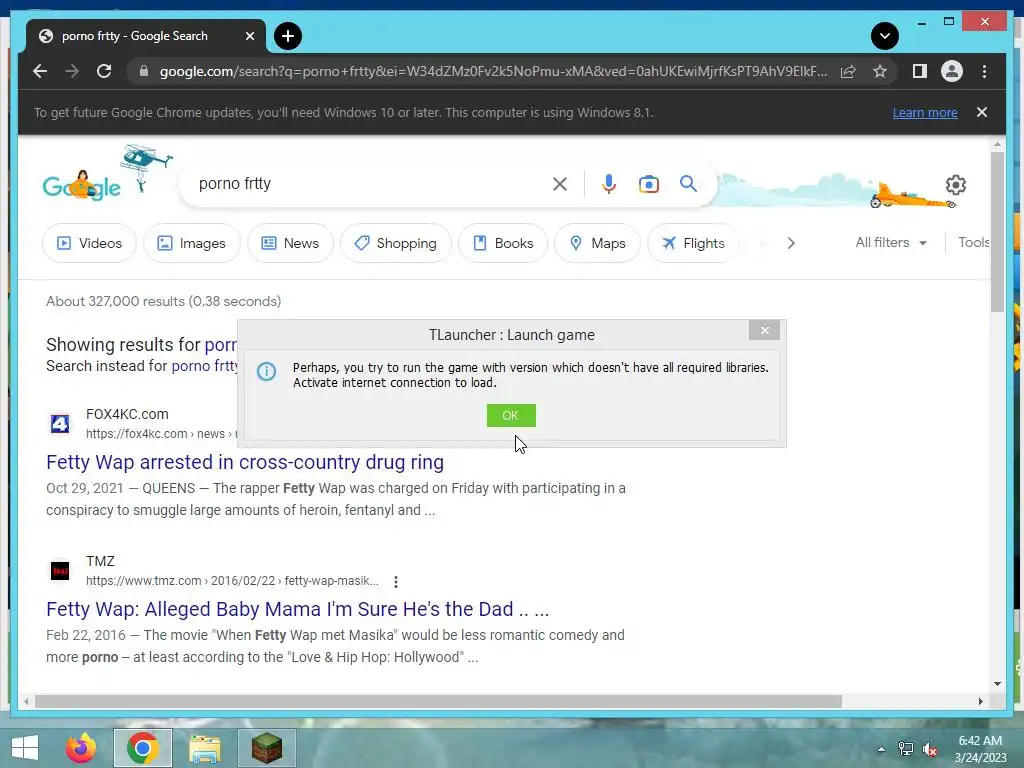This screenshot has width=1024, height=768.
Task: Reload the current page
Action: pos(104,71)
